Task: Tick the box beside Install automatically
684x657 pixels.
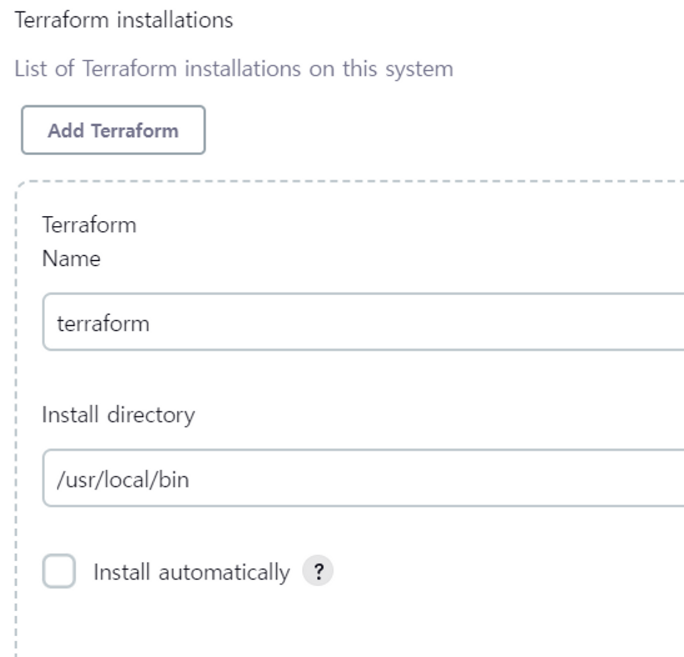Action: point(59,572)
